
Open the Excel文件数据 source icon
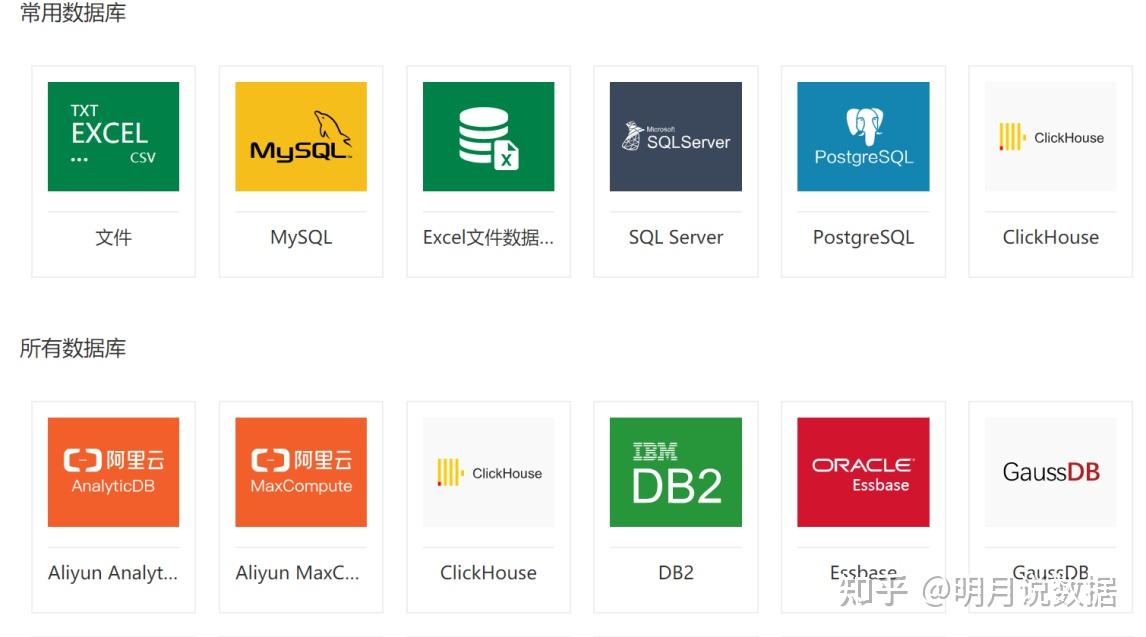[x=488, y=136]
